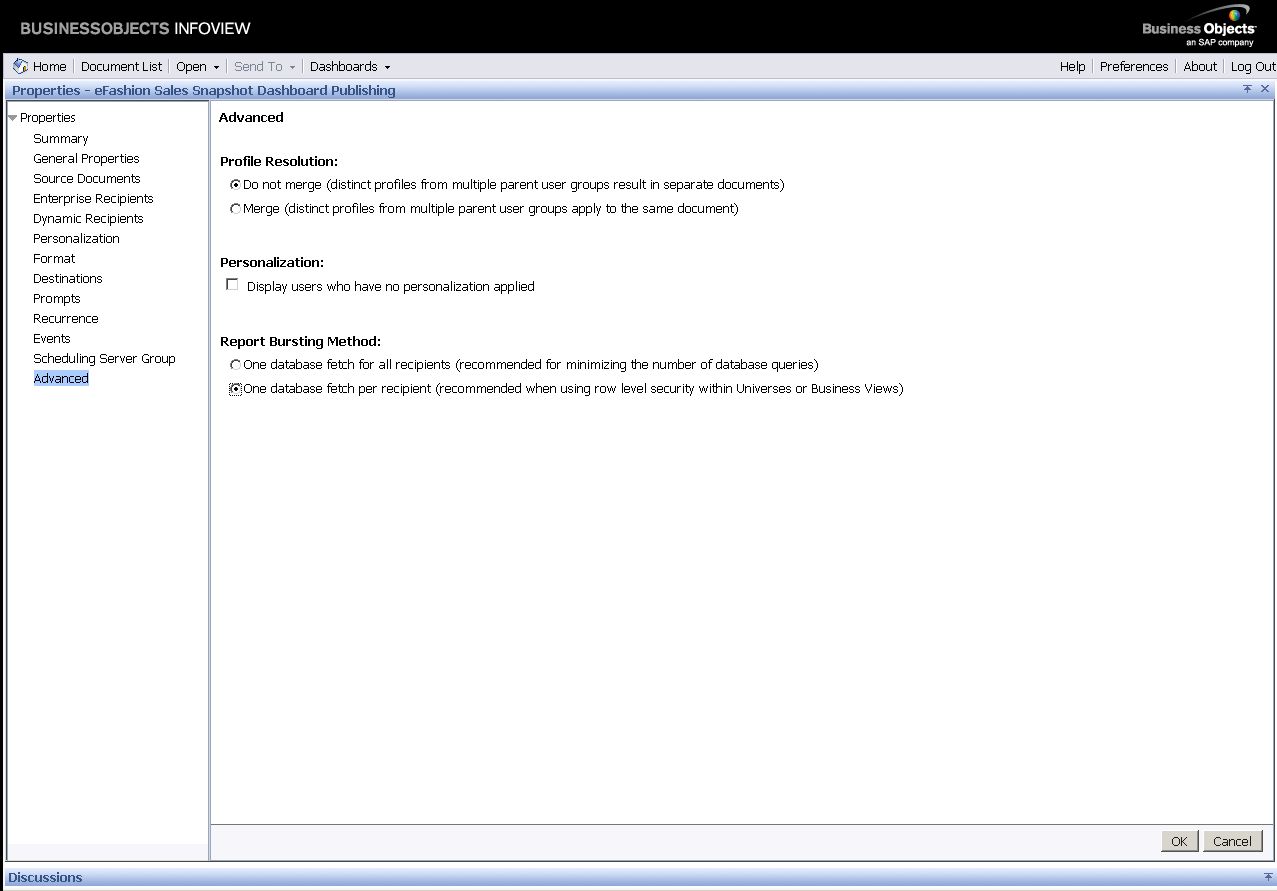Open Enterprise Recipients page

click(x=93, y=199)
